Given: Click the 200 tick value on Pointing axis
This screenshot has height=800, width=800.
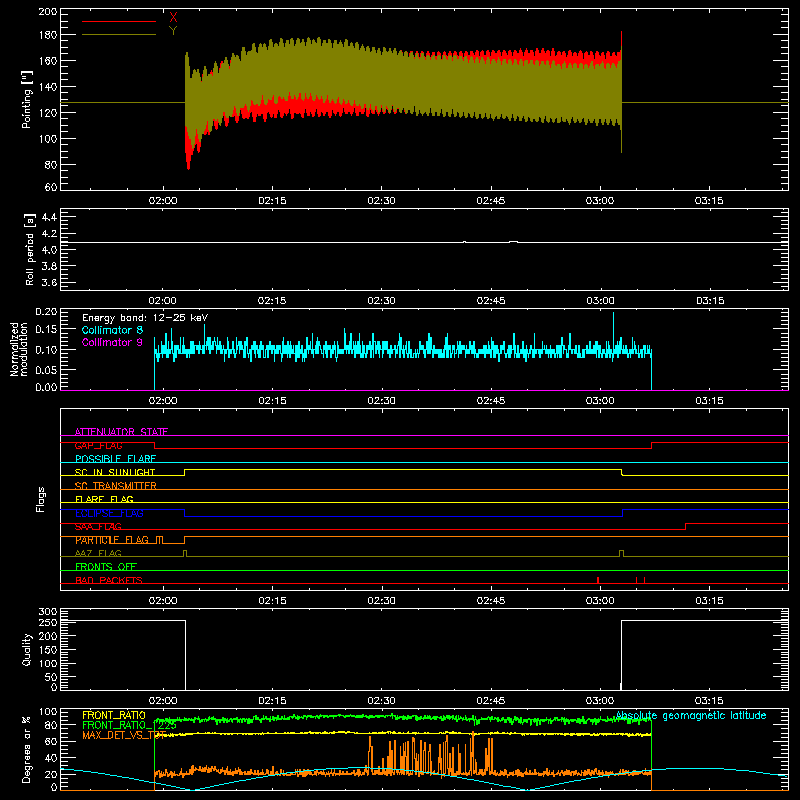Looking at the screenshot, I should coord(47,12).
